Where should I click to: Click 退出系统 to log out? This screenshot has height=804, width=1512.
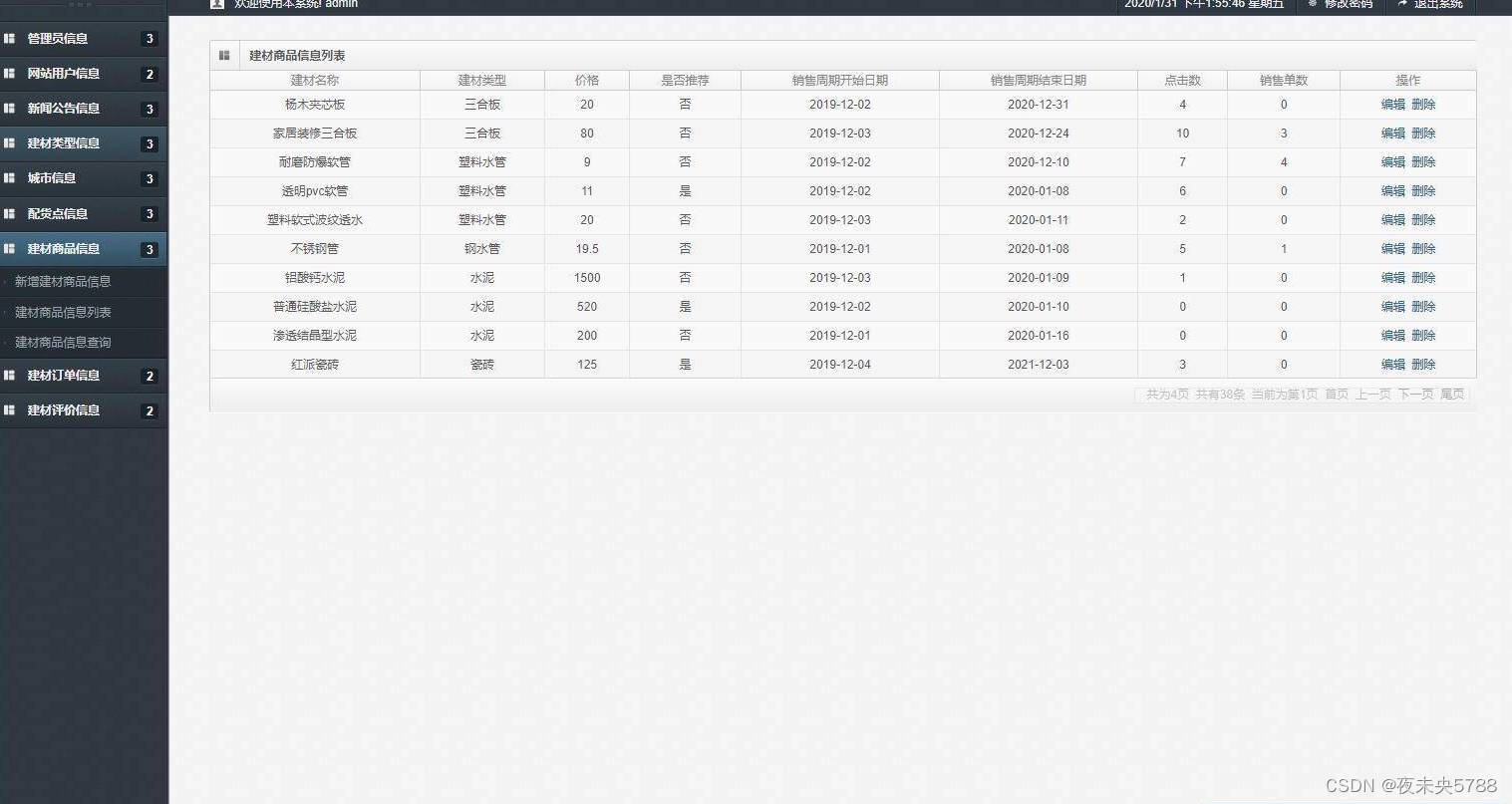(x=1438, y=4)
